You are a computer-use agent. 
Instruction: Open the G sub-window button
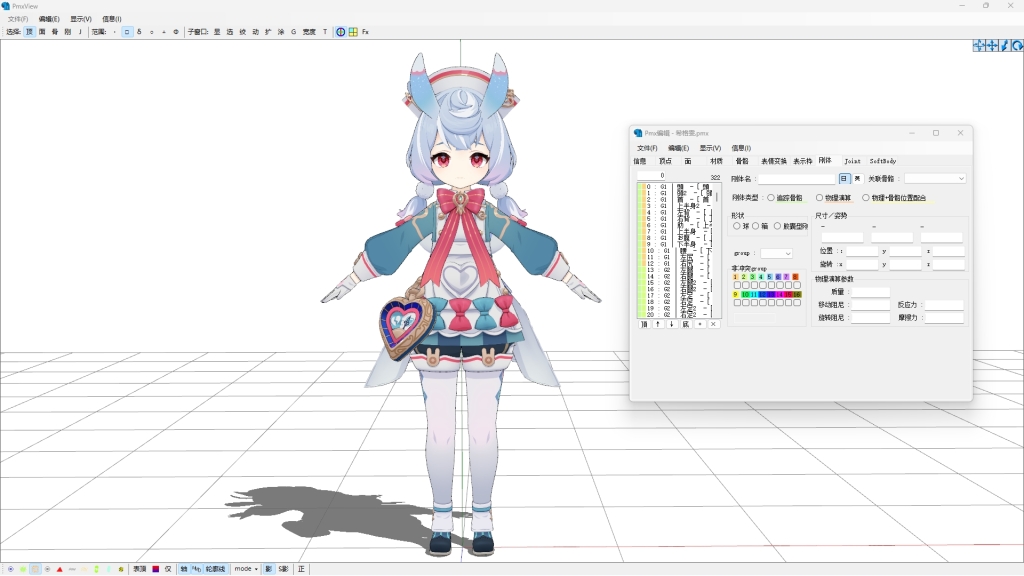click(x=293, y=31)
